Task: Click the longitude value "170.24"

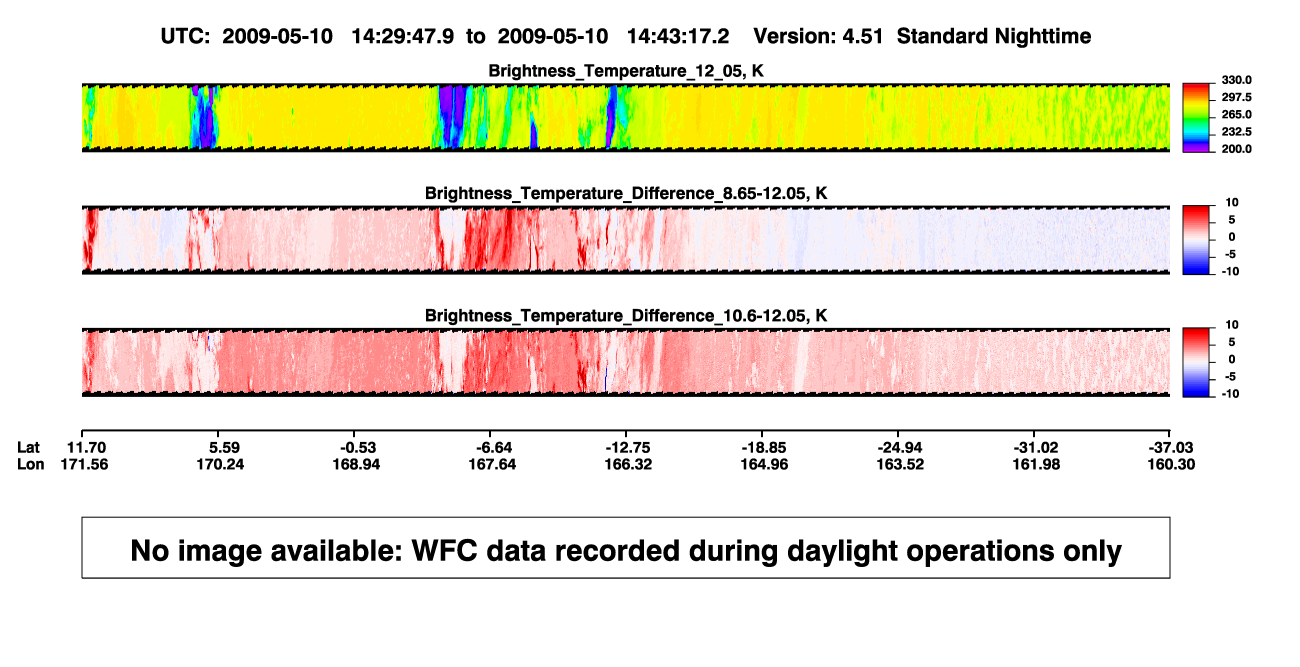Action: pos(222,464)
